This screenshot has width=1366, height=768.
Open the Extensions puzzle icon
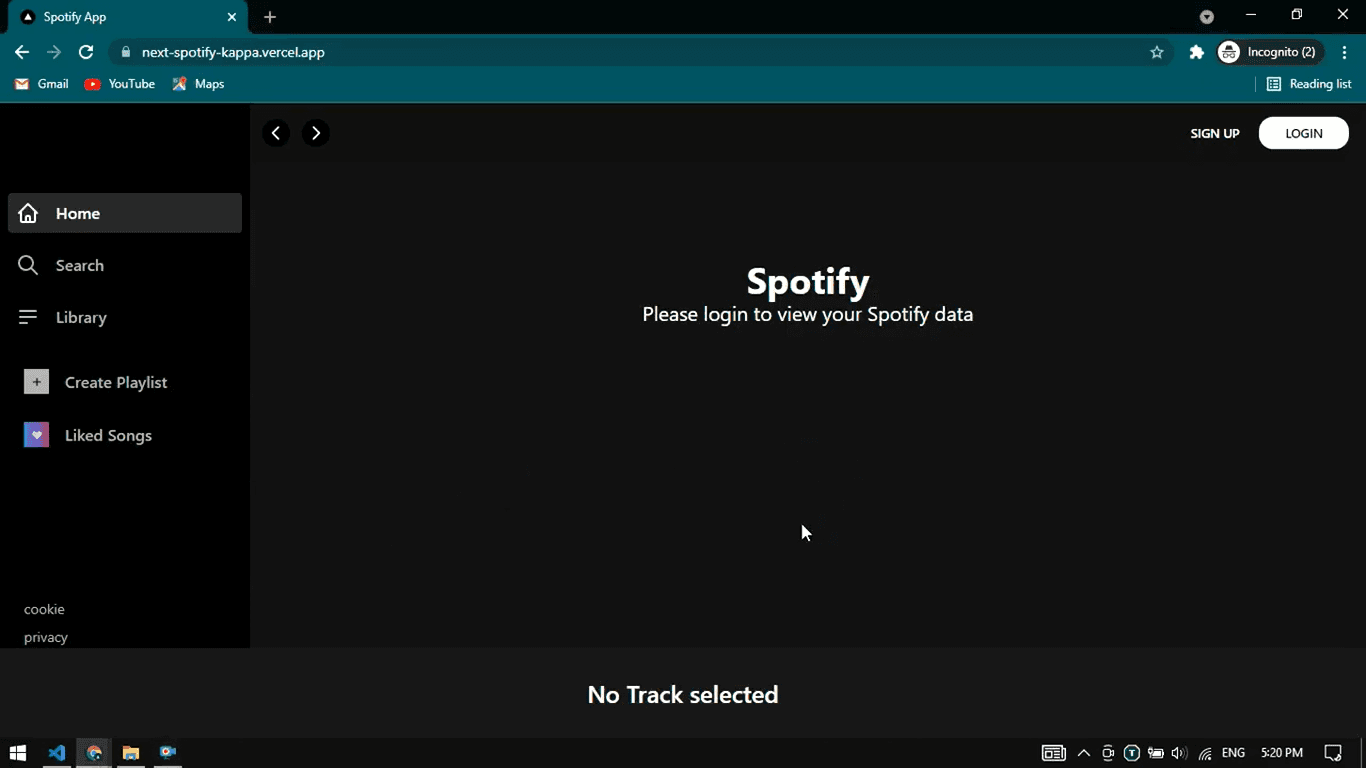pyautogui.click(x=1196, y=52)
